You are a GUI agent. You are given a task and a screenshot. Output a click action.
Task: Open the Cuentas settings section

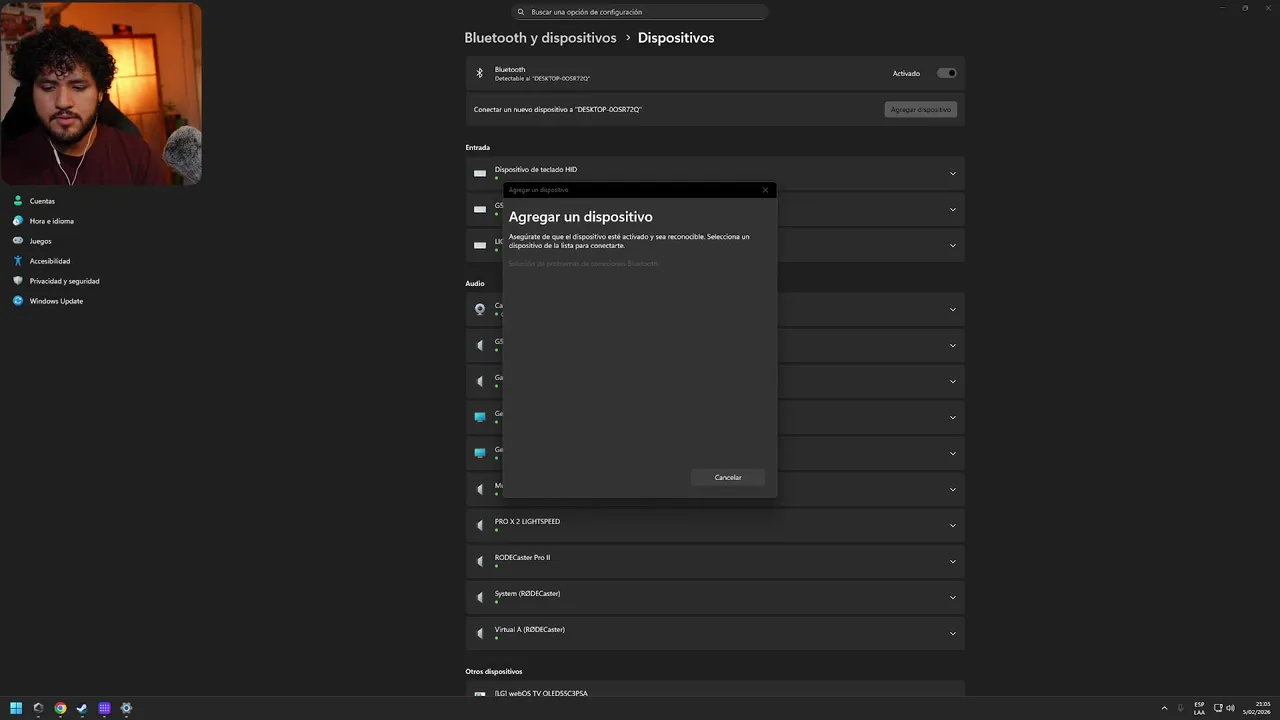click(x=42, y=201)
